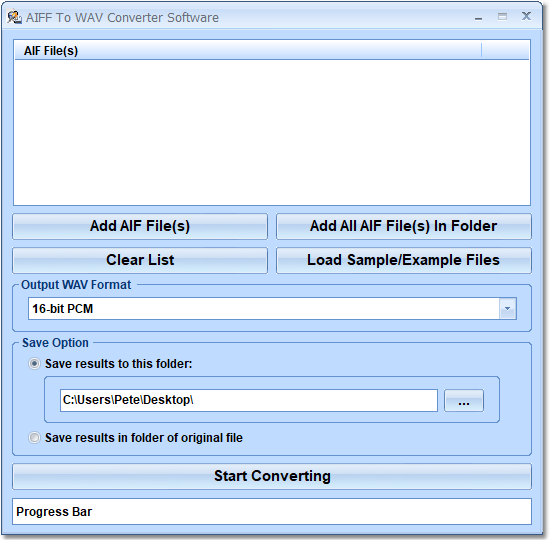Click the AIF File(s) column header
Image resolution: width=550 pixels, height=542 pixels.
248,51
